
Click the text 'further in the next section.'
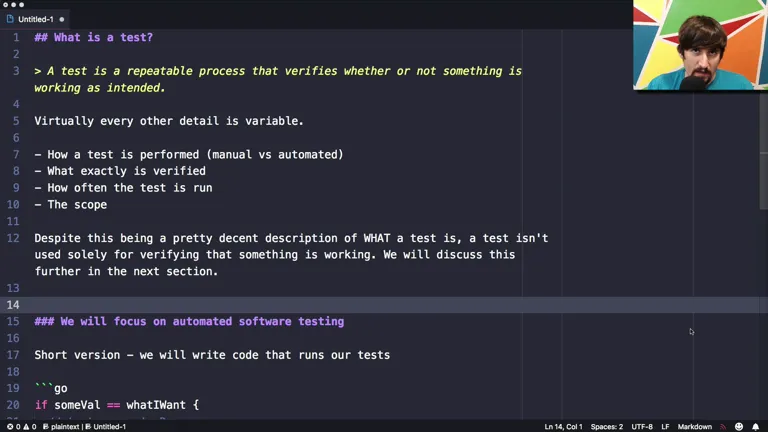pyautogui.click(x=126, y=271)
